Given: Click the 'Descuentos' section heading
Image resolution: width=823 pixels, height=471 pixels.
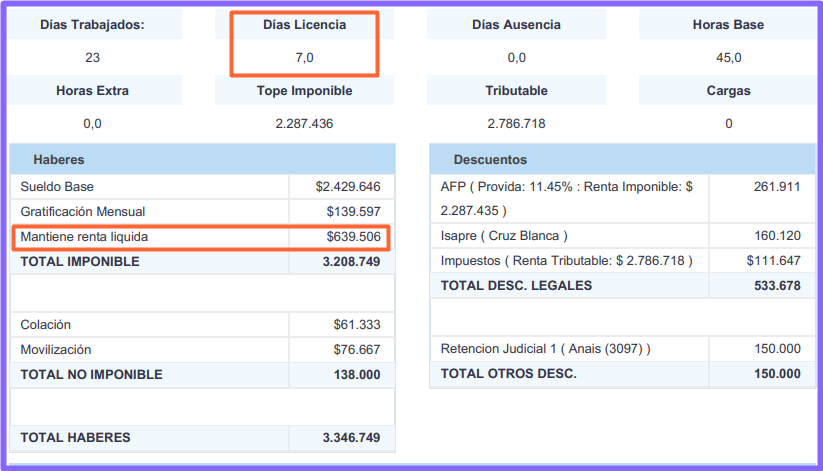Looking at the screenshot, I should coord(490,160).
